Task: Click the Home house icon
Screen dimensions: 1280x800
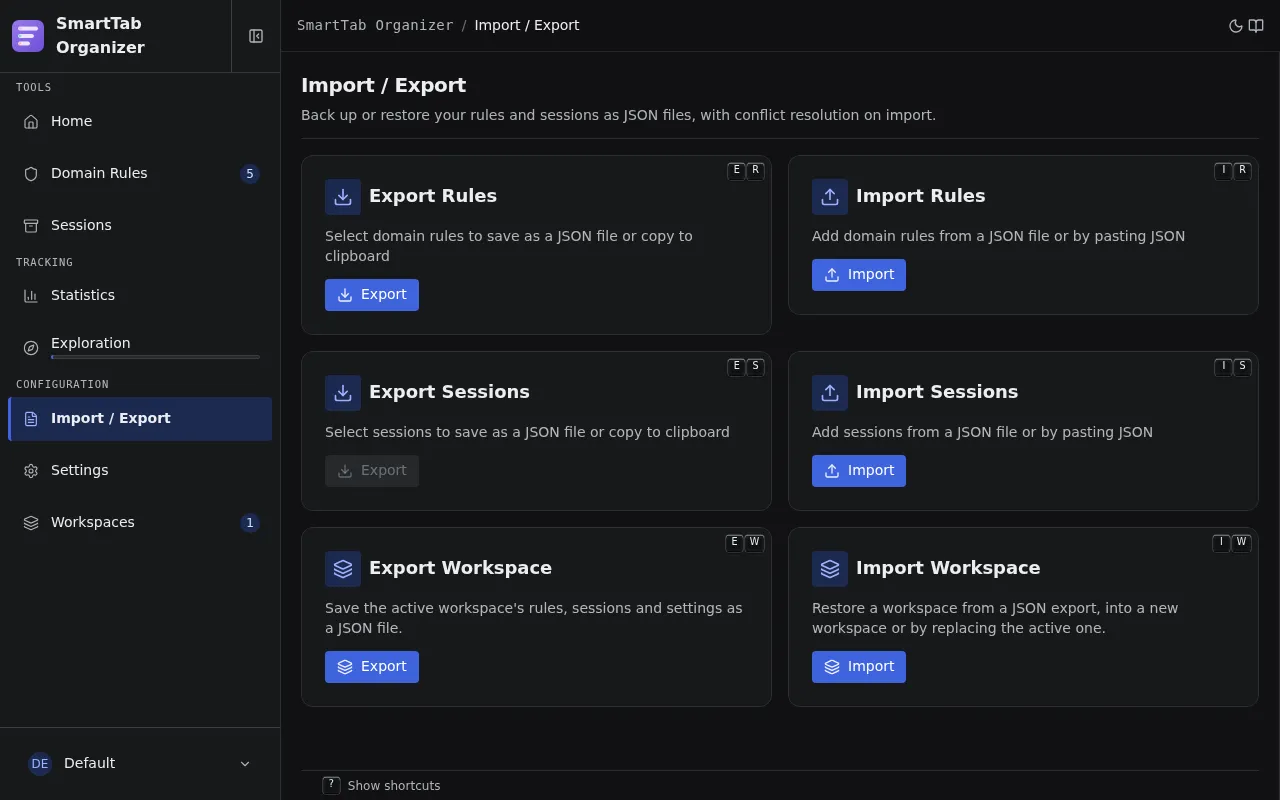Action: pyautogui.click(x=31, y=122)
